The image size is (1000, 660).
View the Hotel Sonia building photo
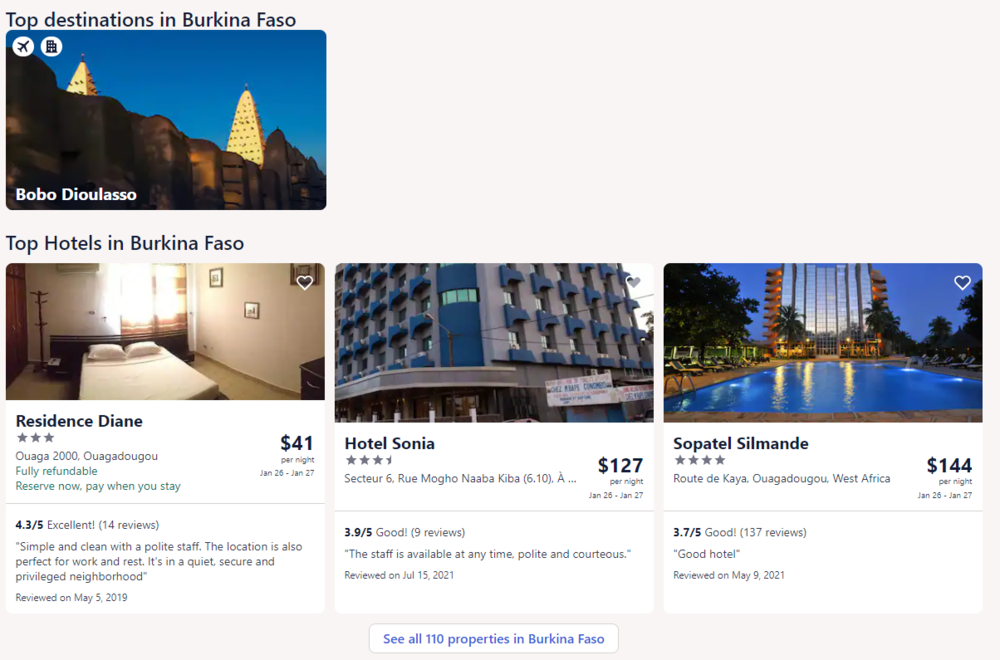[494, 342]
